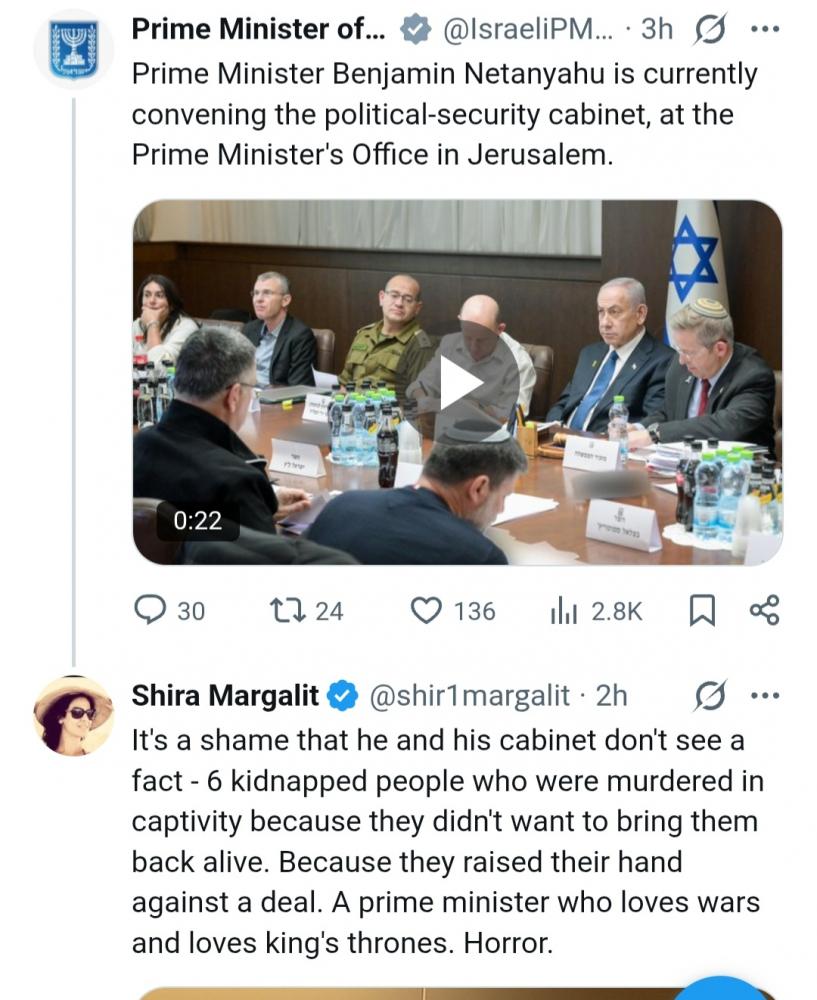Open the 3h timestamp of the post
The image size is (817, 1000).
656,30
